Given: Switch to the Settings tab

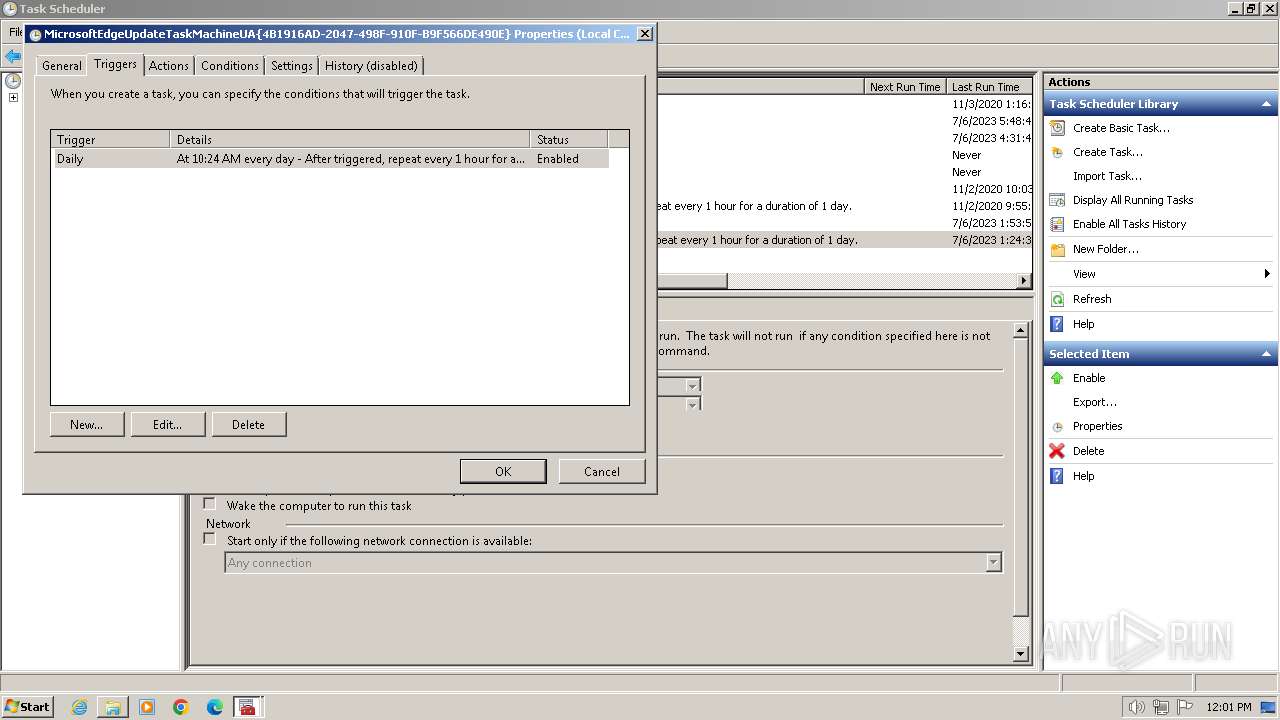Looking at the screenshot, I should [x=292, y=65].
